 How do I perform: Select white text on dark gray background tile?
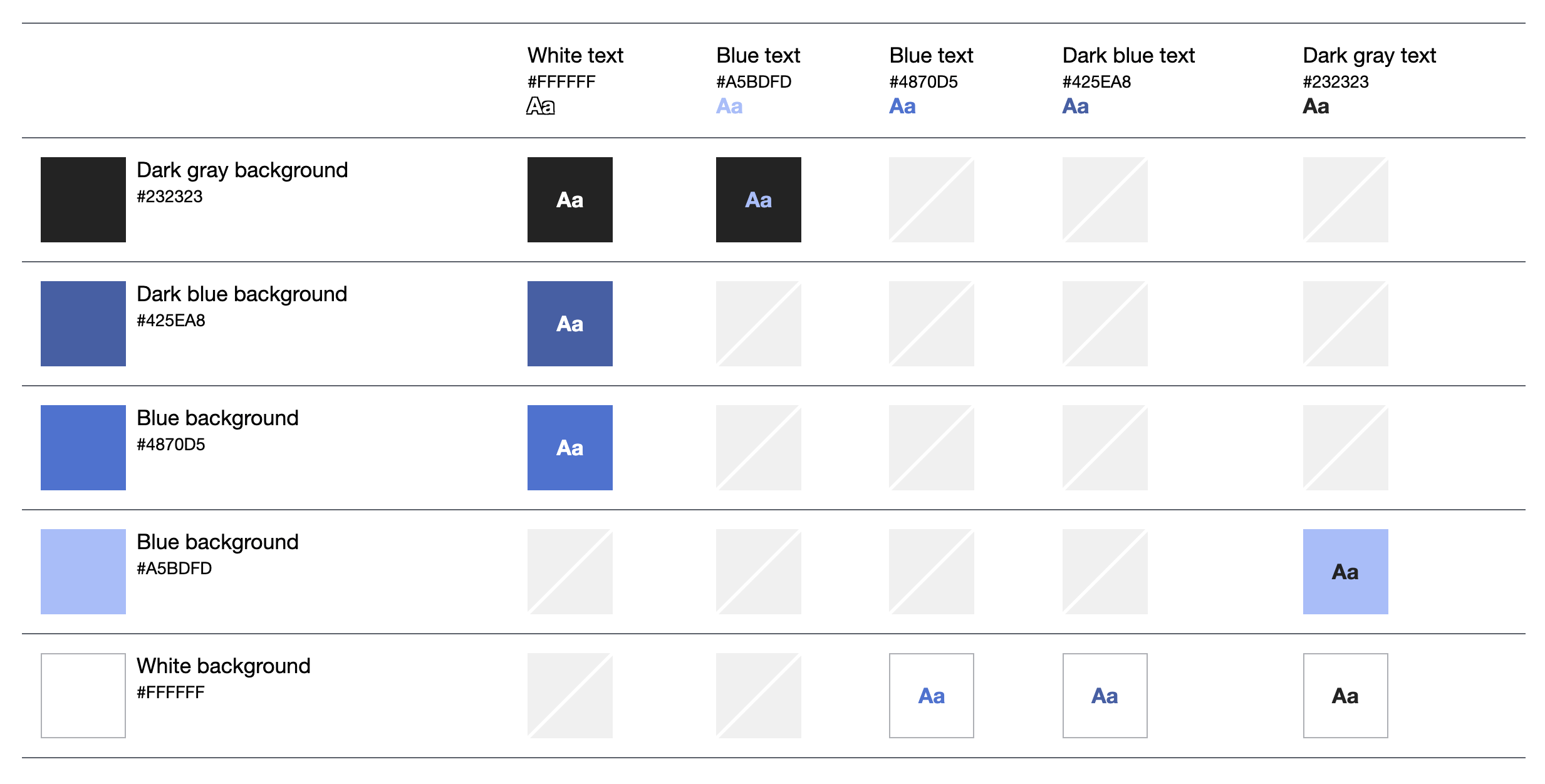point(570,200)
